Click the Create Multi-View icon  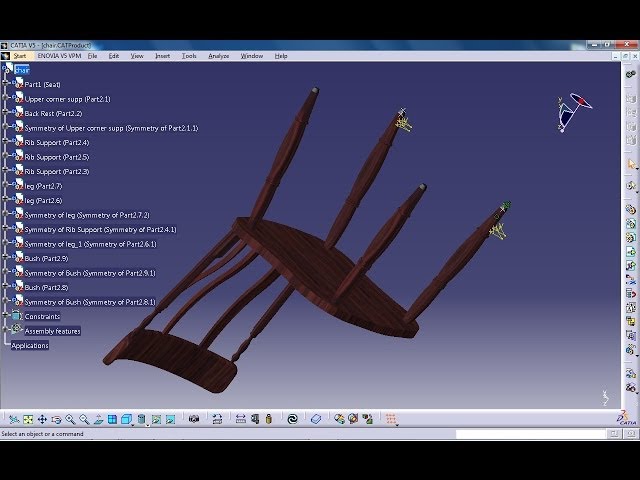[112, 419]
